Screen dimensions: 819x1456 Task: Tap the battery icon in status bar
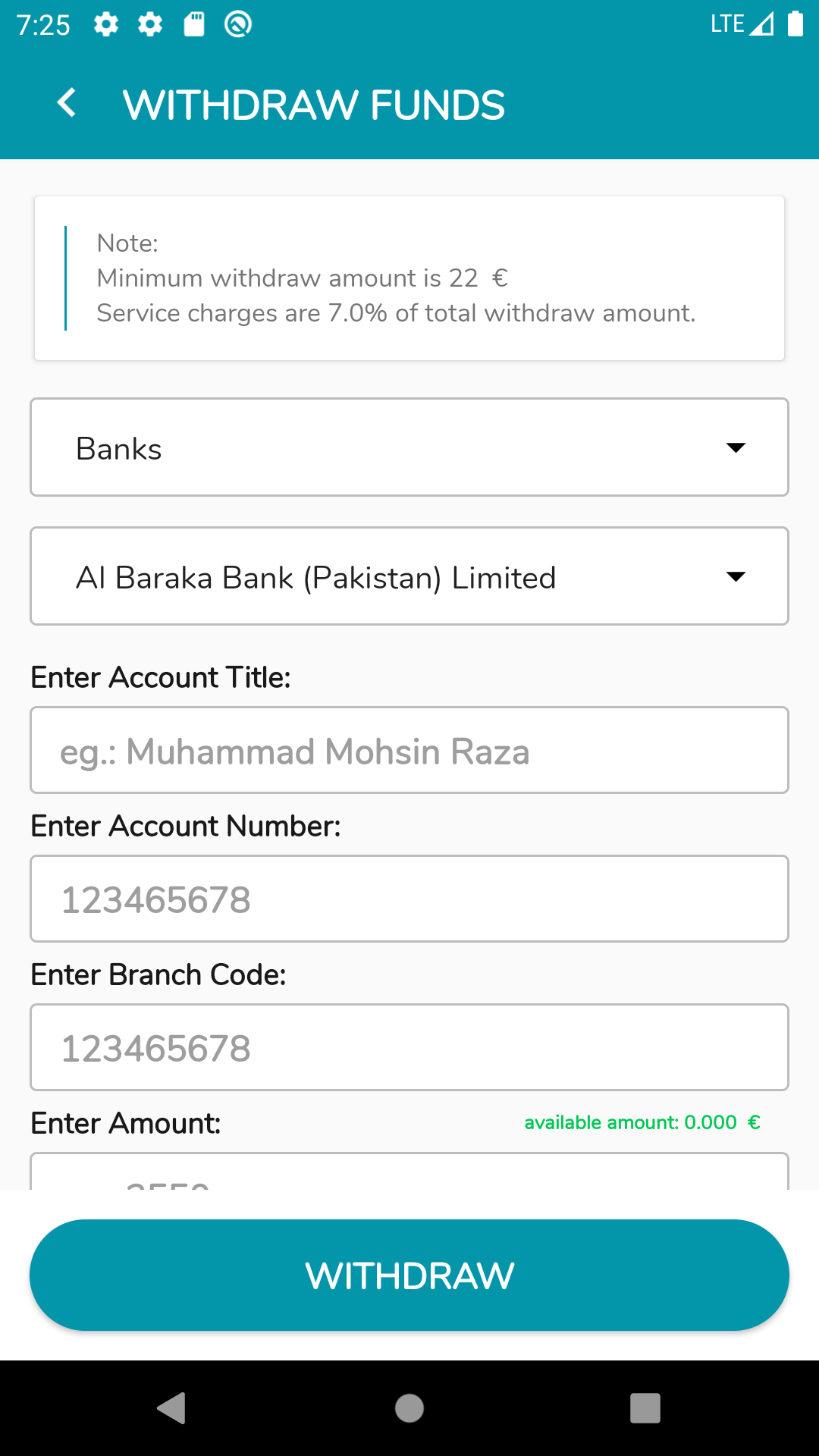pos(795,24)
